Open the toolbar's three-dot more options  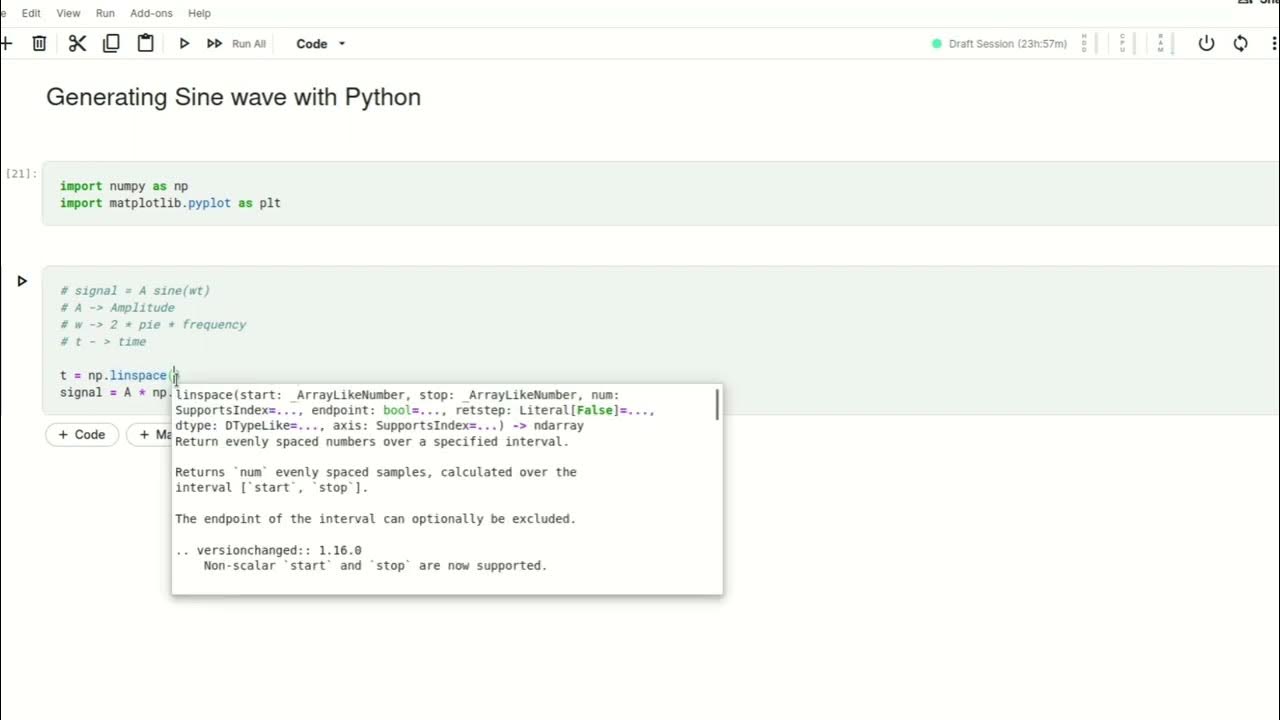click(x=1274, y=43)
